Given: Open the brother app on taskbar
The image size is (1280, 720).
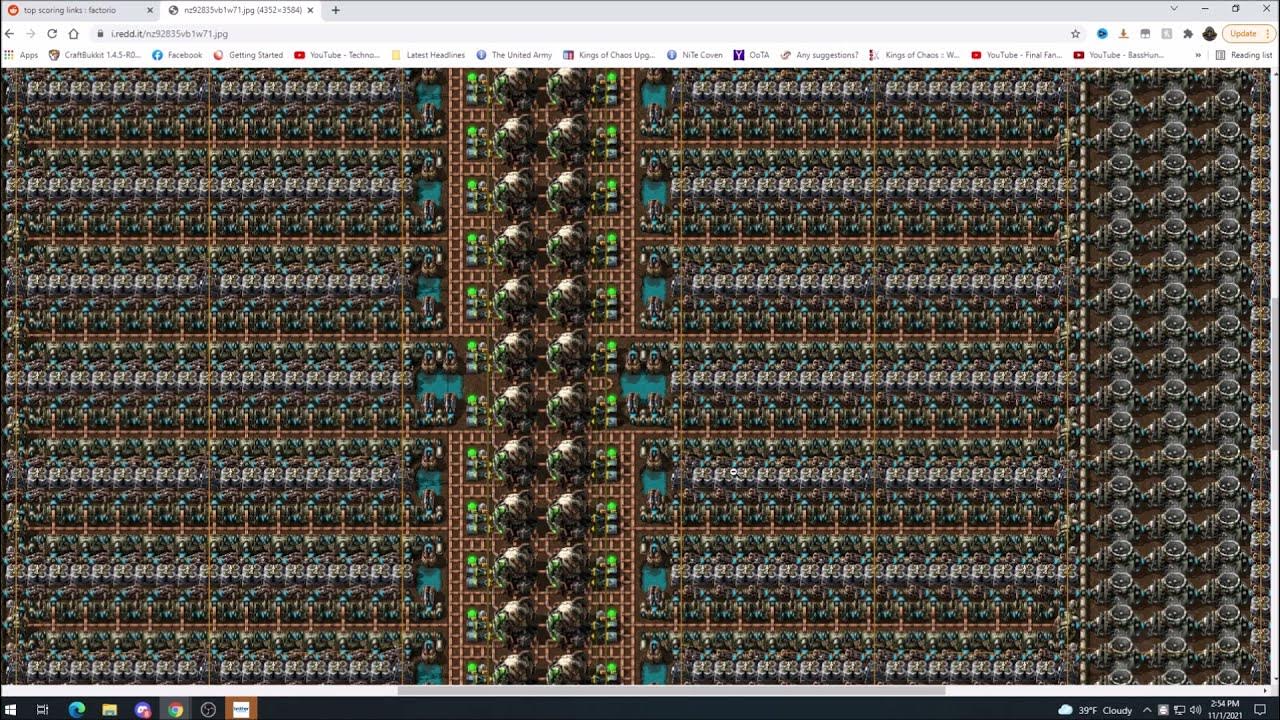Looking at the screenshot, I should click(241, 709).
